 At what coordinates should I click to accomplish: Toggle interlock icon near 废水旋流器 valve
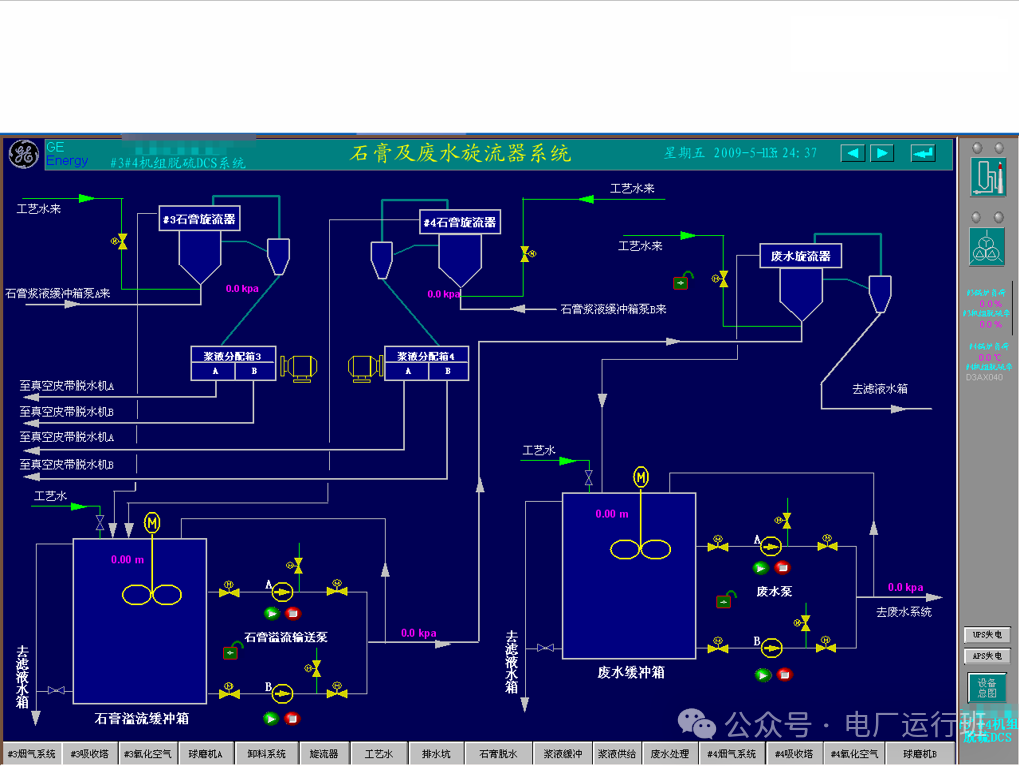click(x=682, y=281)
